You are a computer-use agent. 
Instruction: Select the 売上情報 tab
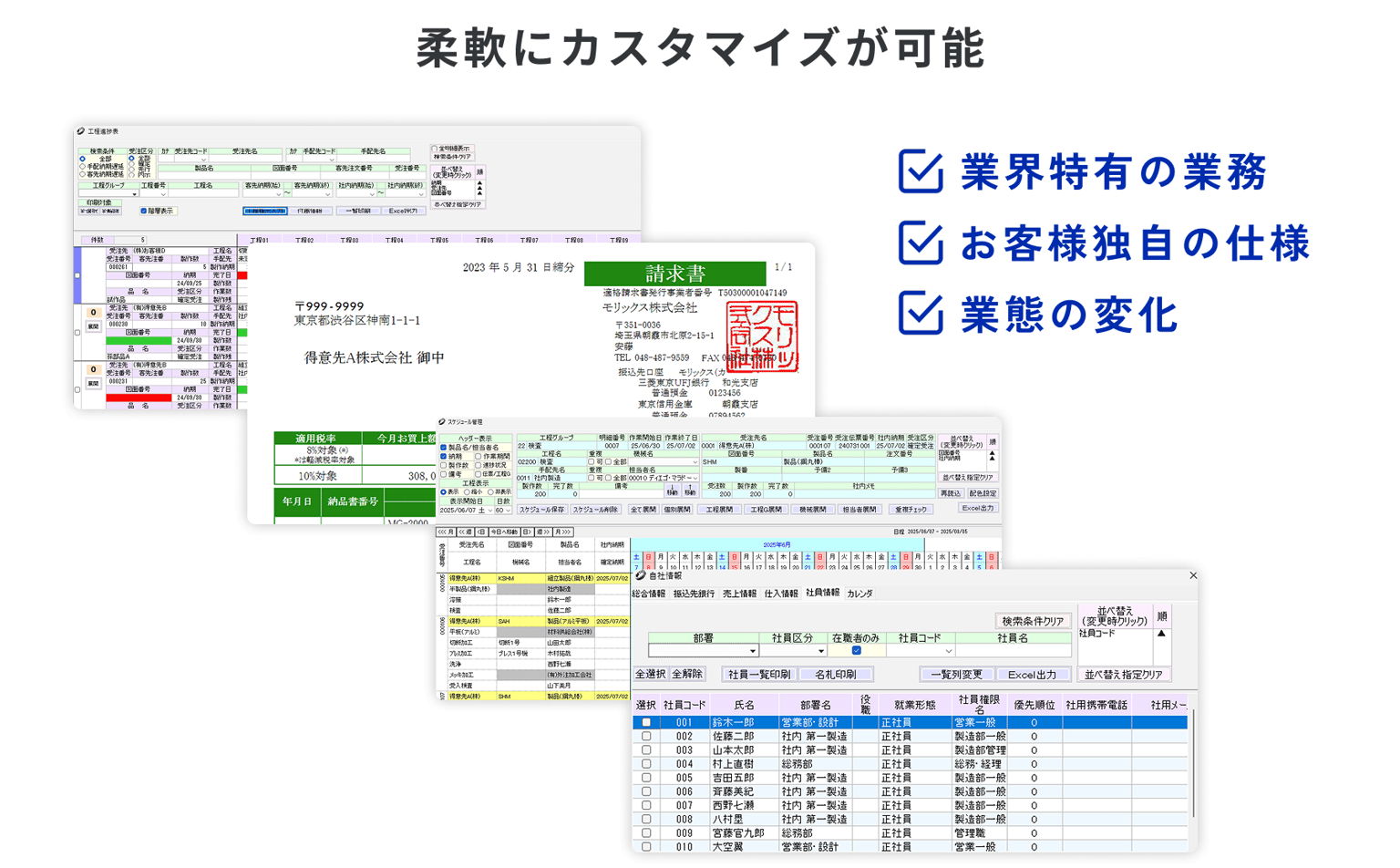point(739,594)
